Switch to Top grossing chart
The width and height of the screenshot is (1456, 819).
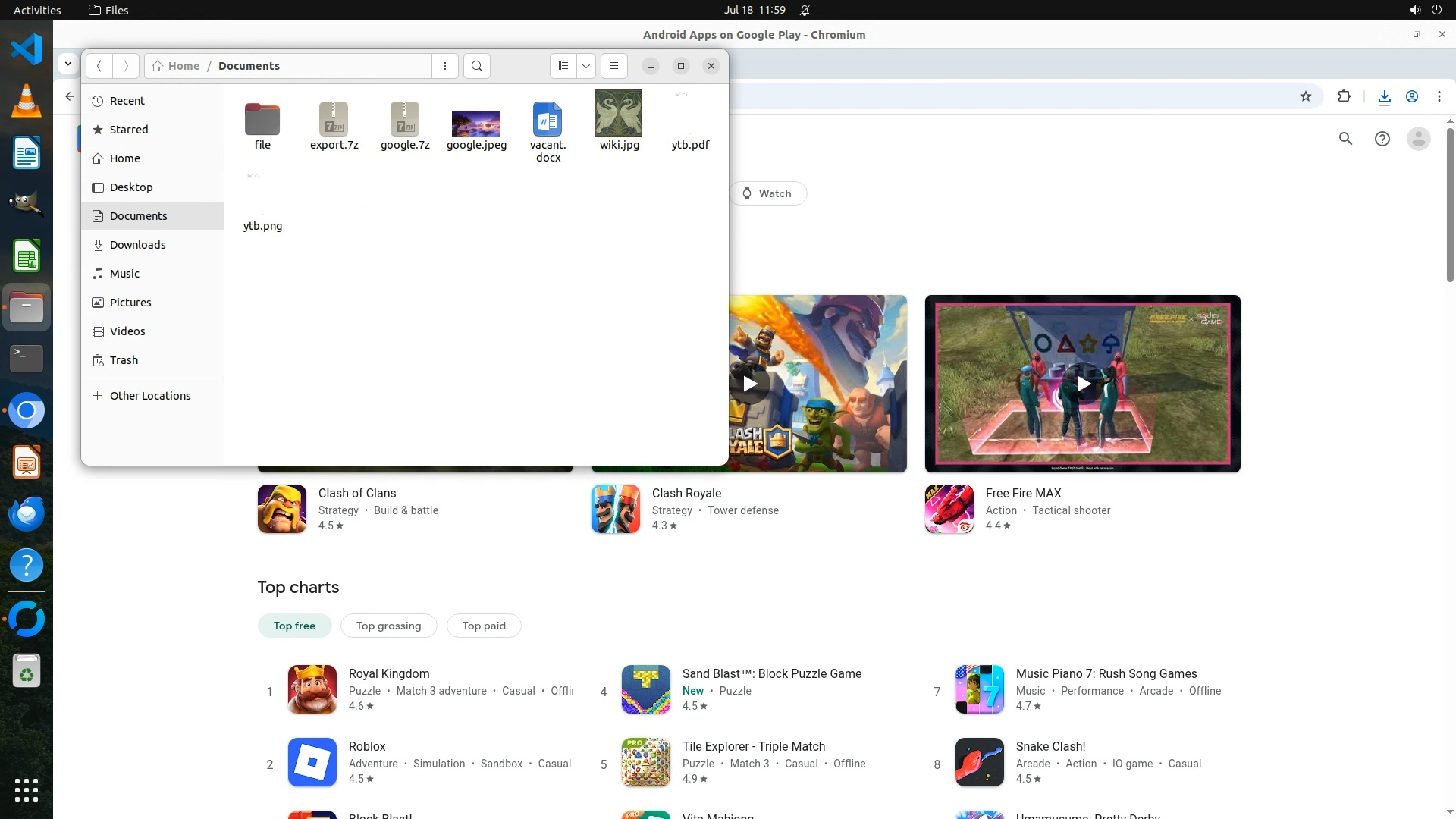pyautogui.click(x=388, y=626)
